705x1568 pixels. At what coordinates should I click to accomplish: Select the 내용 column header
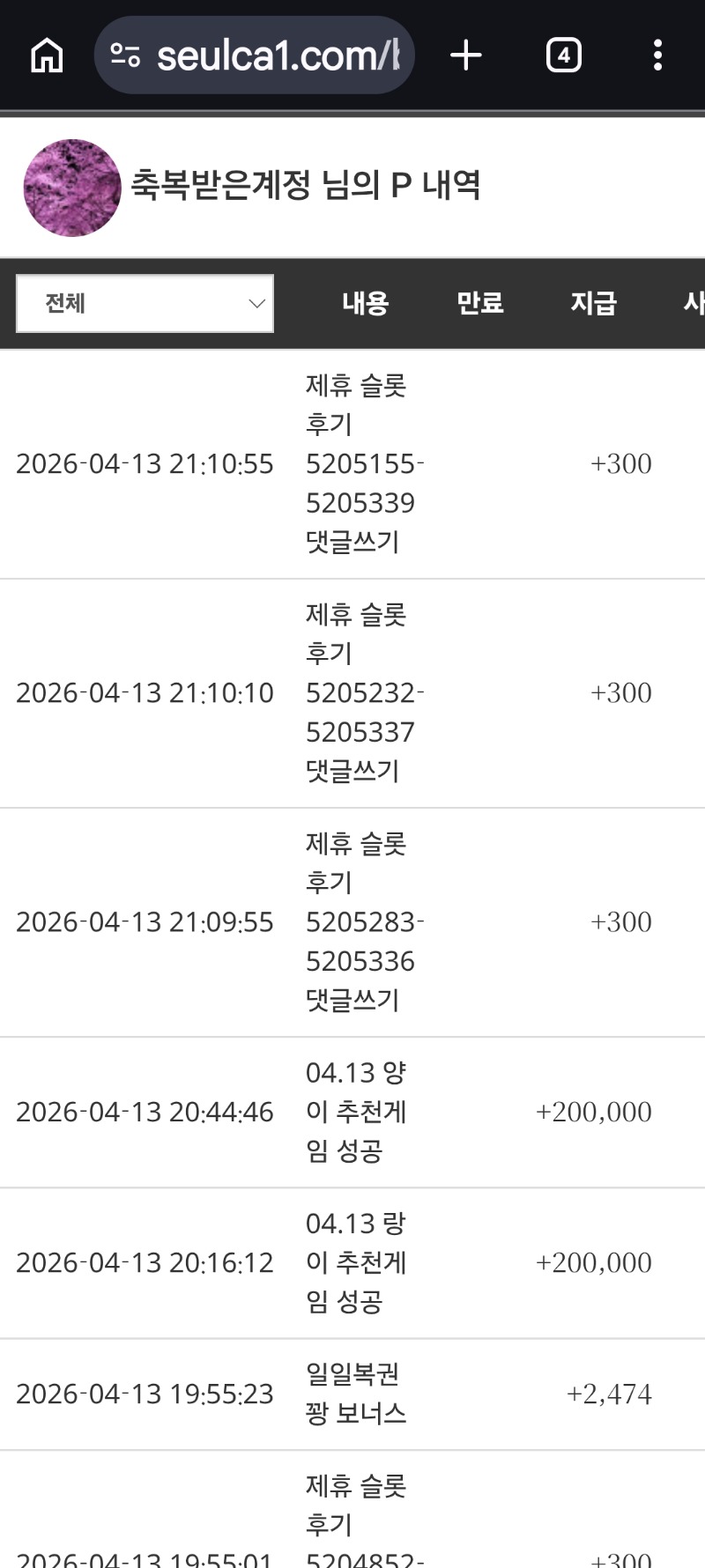click(365, 304)
